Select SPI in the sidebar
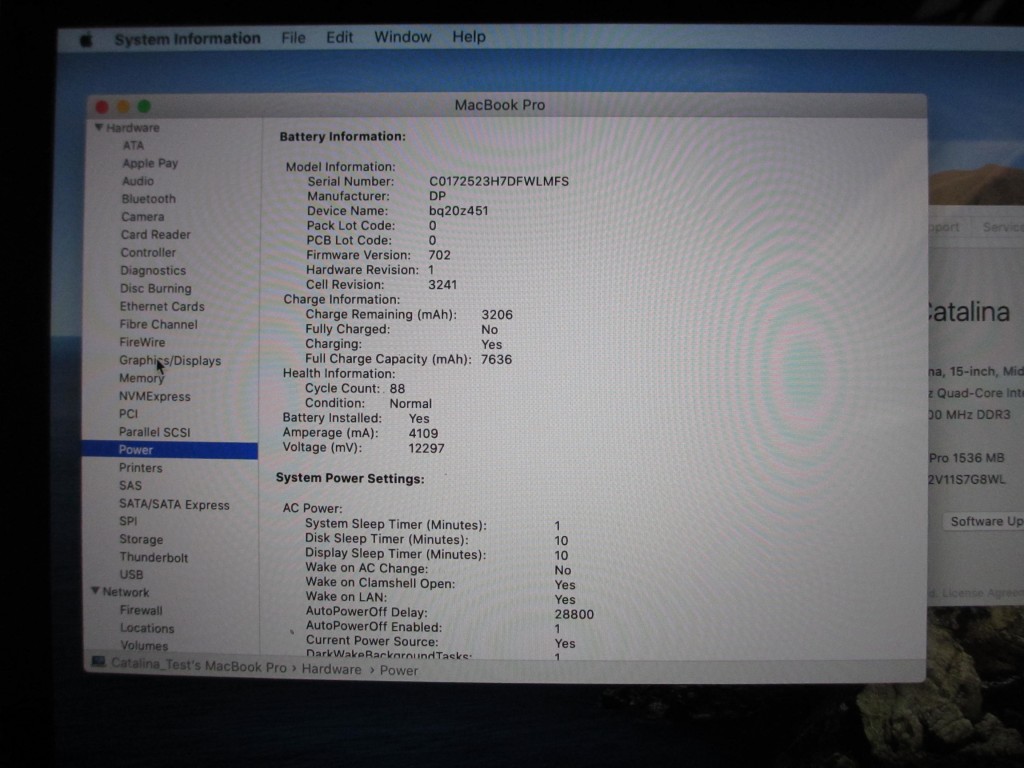The image size is (1024, 768). (128, 521)
